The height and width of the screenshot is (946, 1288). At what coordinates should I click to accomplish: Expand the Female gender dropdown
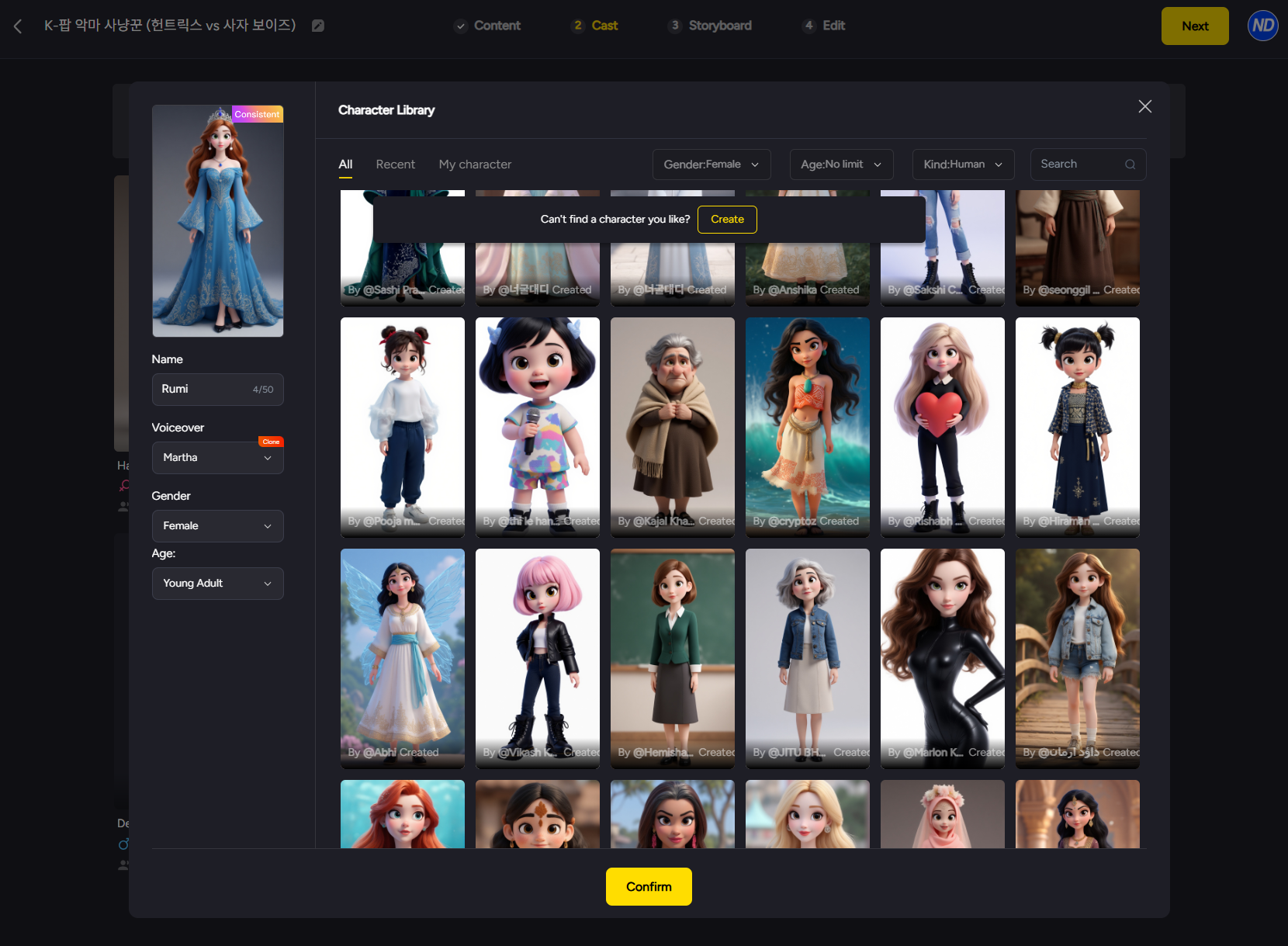point(218,526)
